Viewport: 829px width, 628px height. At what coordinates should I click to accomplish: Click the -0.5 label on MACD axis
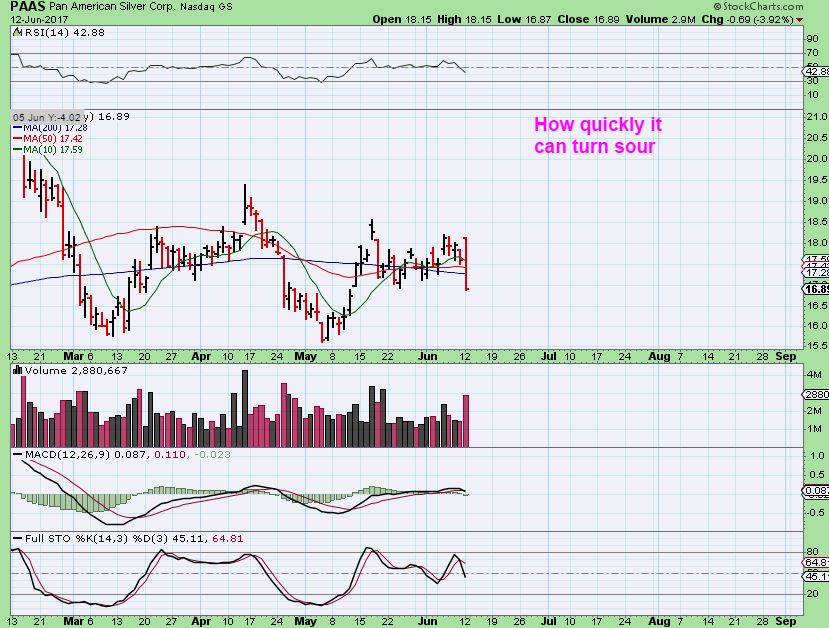tap(816, 513)
